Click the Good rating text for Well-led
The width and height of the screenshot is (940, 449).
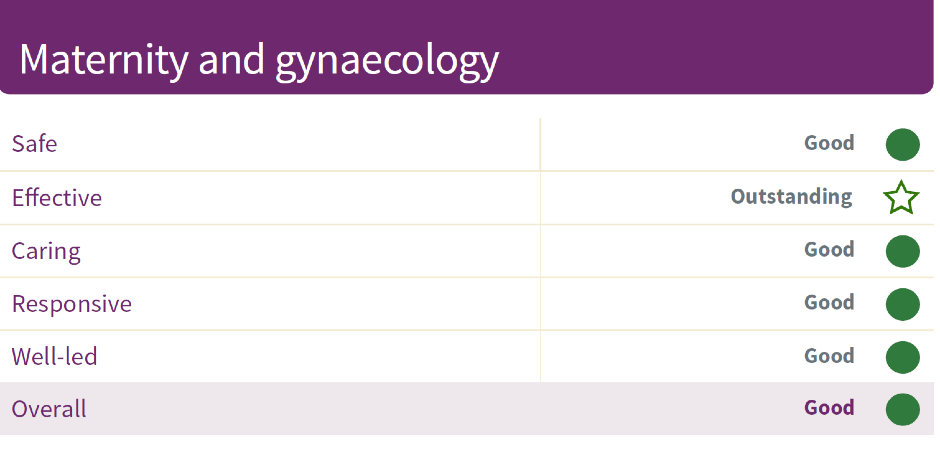click(829, 356)
